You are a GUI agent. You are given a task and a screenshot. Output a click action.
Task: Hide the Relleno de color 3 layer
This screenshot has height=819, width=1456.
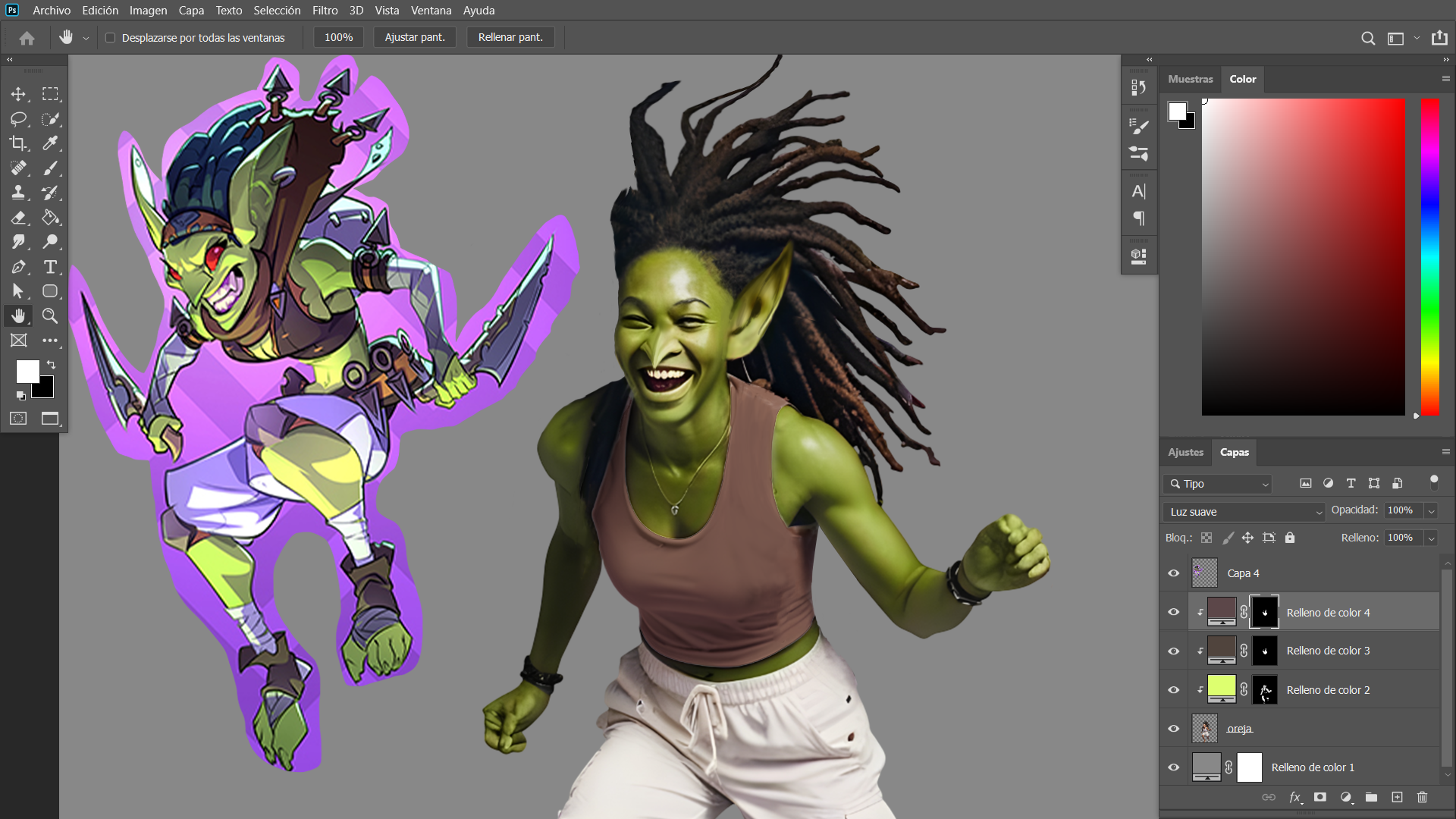click(x=1173, y=651)
